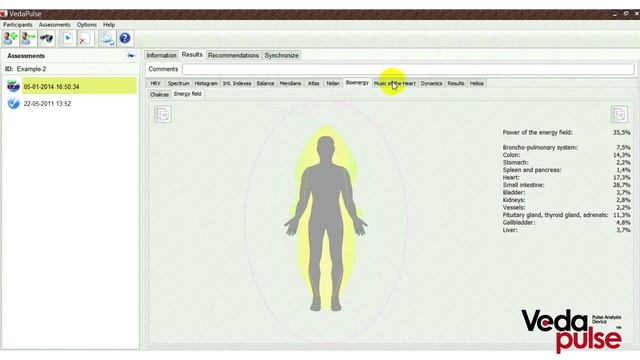Click the copy icon above energy field values

[619, 114]
